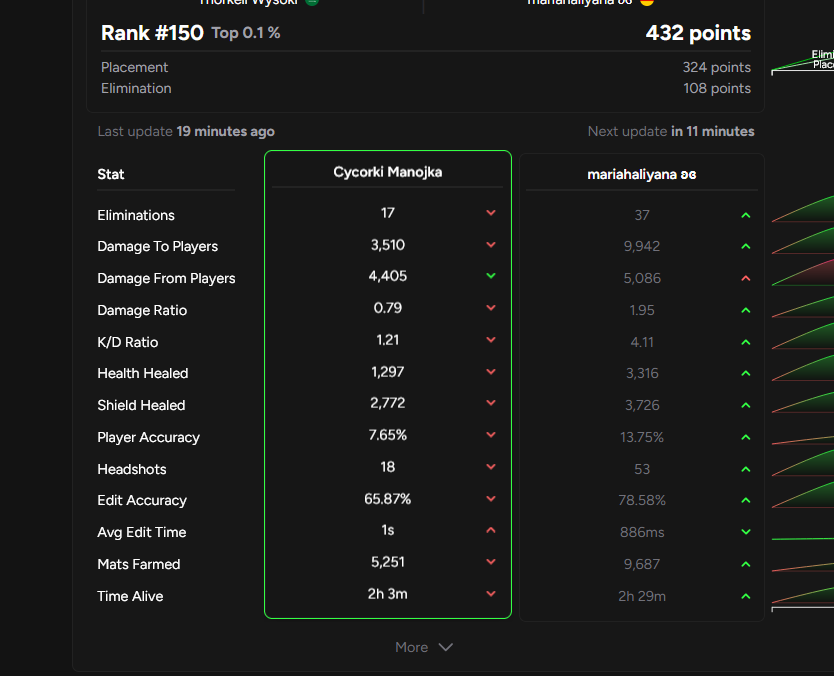Click the red down arrow beside 2h 3m

[491, 594]
